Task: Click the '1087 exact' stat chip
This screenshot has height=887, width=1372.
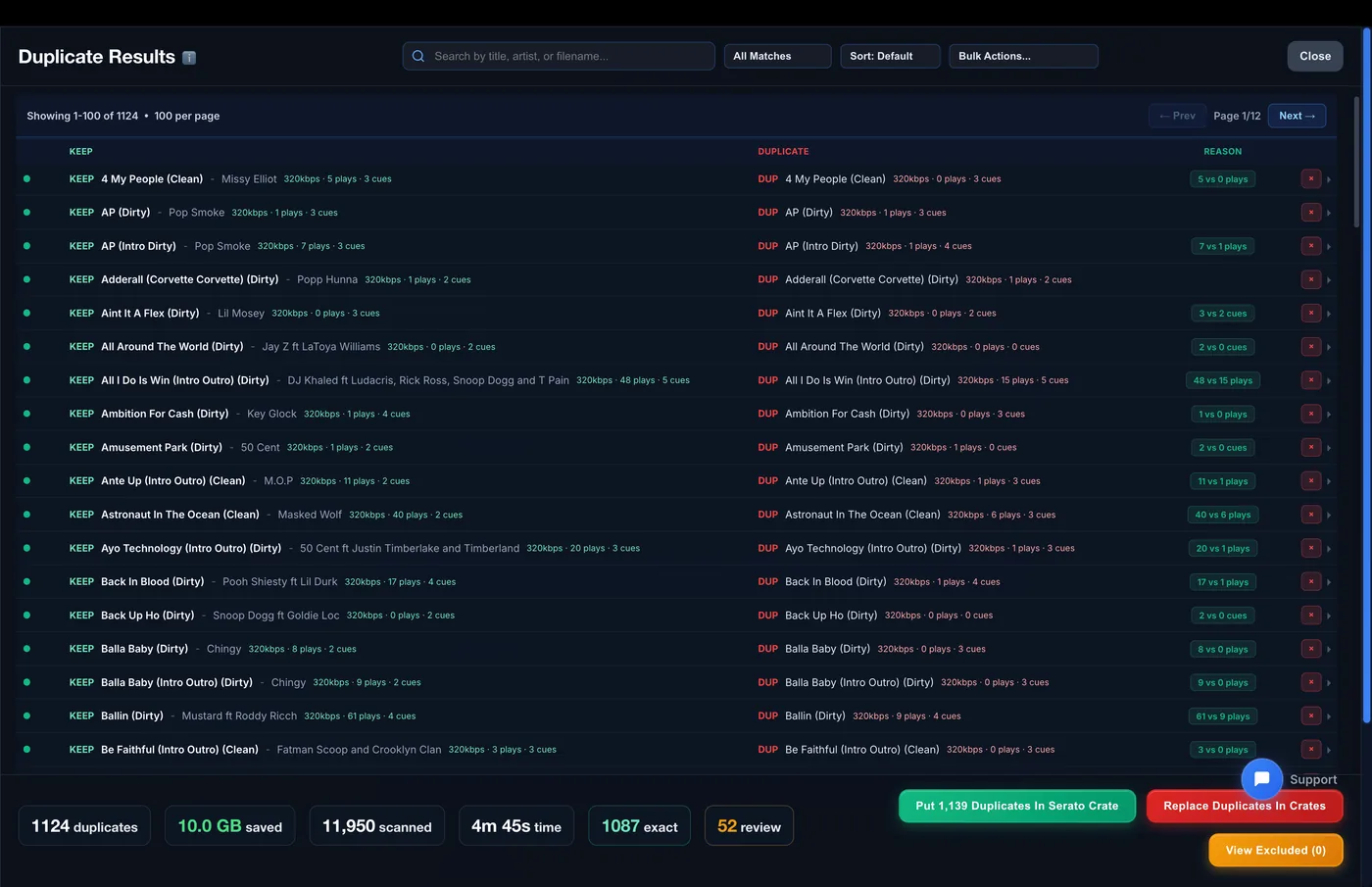Action: [x=639, y=826]
